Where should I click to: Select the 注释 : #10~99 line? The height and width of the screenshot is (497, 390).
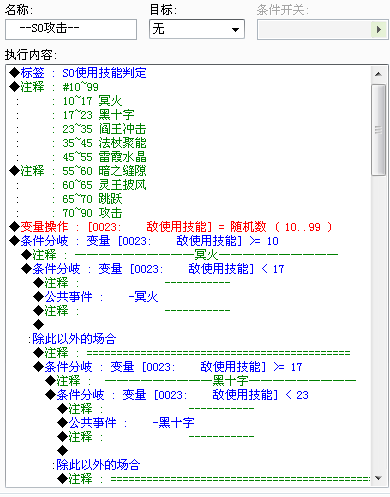point(54,87)
